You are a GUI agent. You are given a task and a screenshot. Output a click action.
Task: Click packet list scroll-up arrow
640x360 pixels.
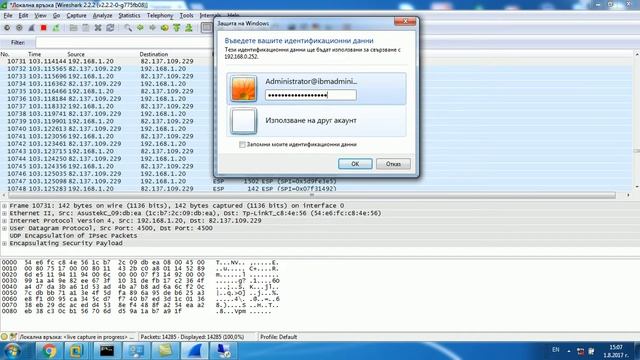(x=636, y=54)
